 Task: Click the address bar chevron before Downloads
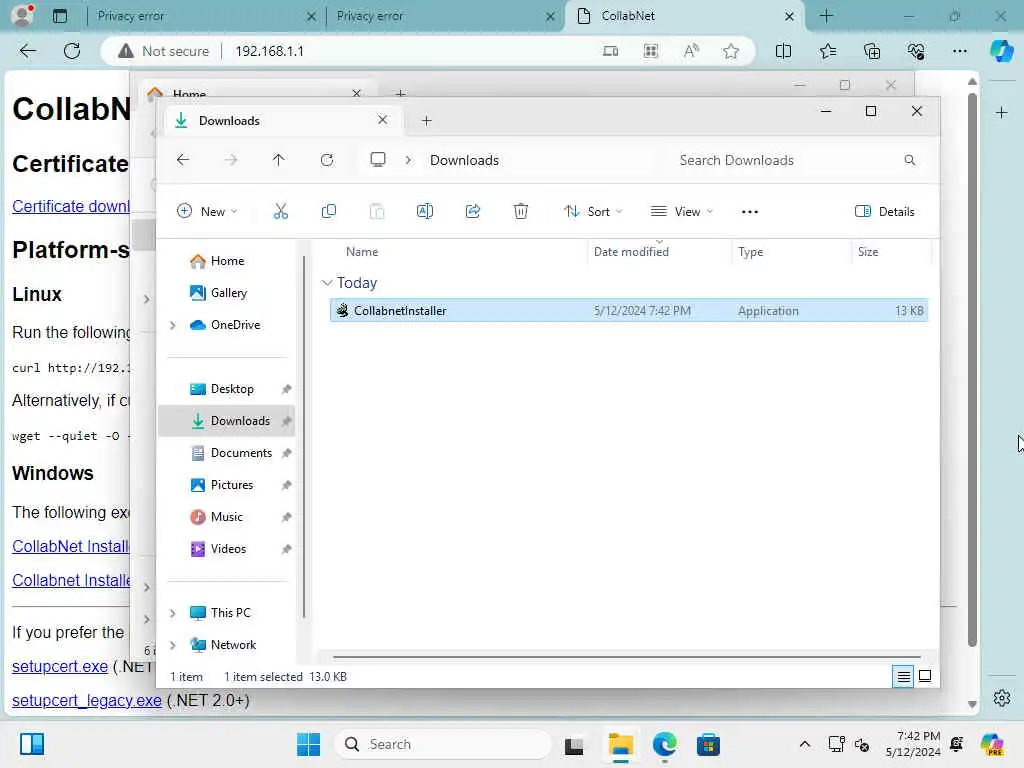pyautogui.click(x=408, y=160)
